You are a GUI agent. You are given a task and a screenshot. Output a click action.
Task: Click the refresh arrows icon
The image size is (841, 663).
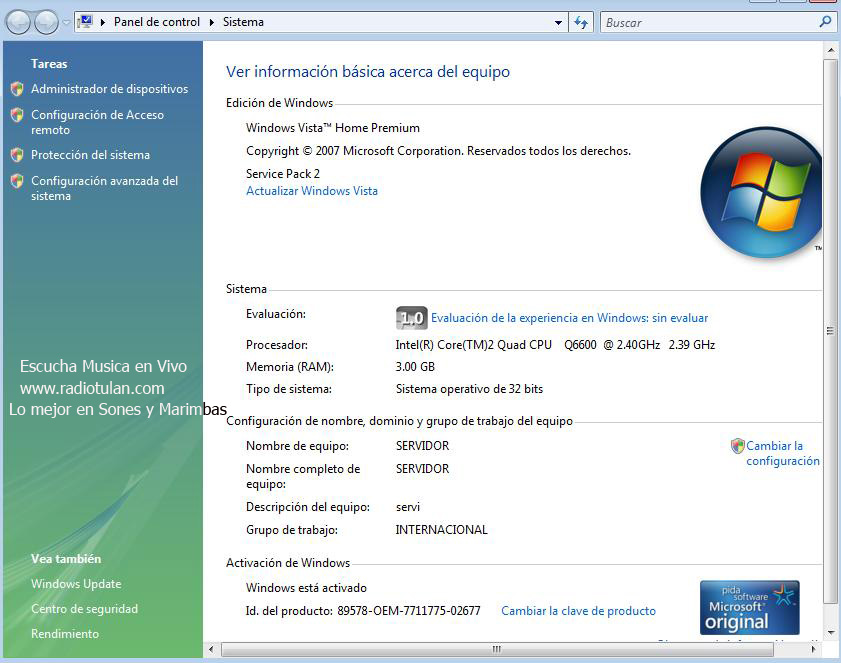(x=581, y=21)
